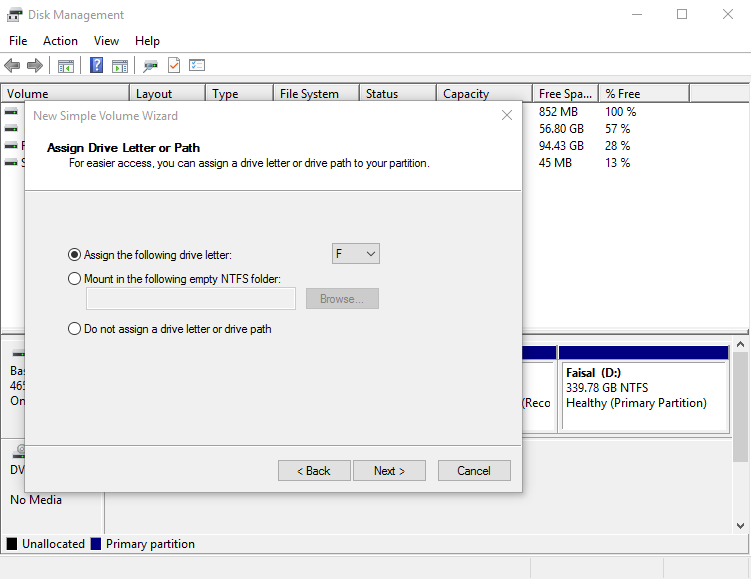Select the Faisal (D:) partition block
The width and height of the screenshot is (751, 579).
(x=643, y=395)
